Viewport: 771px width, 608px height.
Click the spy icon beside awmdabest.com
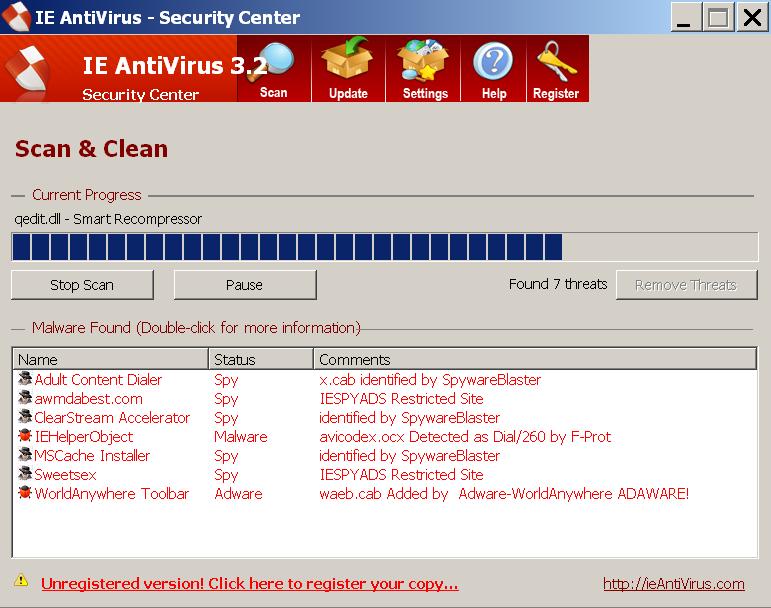click(25, 398)
